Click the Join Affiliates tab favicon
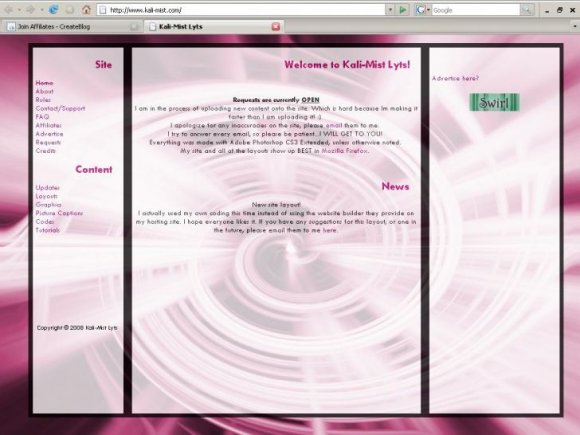The width and height of the screenshot is (580, 435). (x=12, y=27)
